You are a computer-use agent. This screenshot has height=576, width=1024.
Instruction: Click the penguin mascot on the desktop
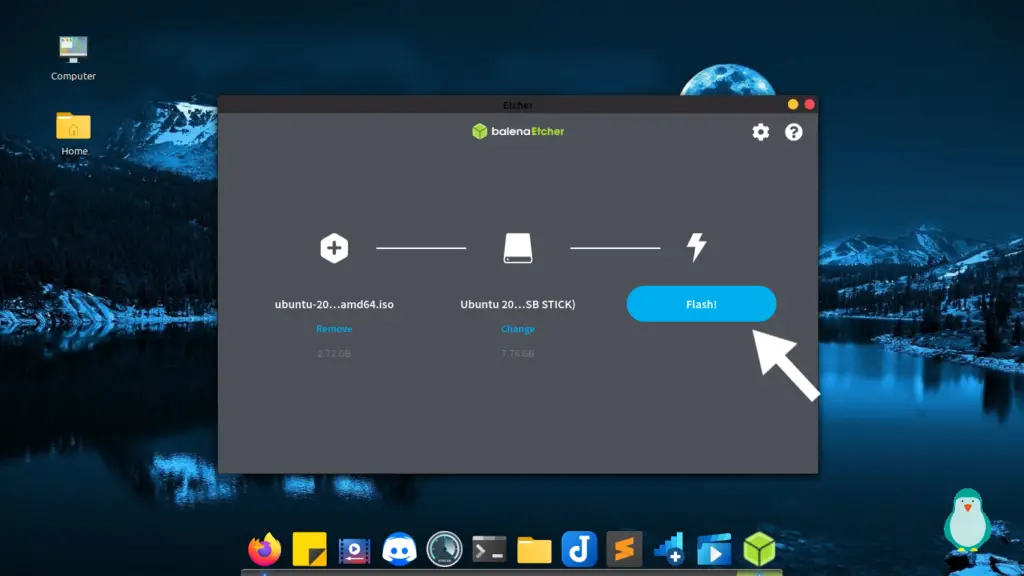click(967, 520)
